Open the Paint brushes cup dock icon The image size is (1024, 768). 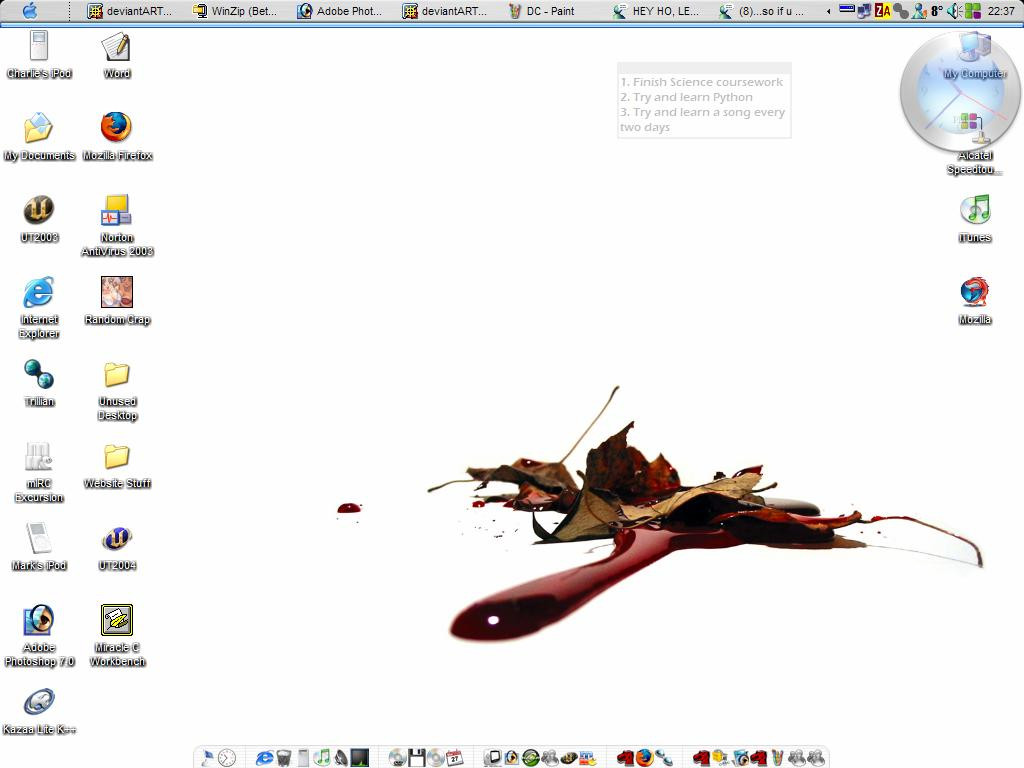coord(778,758)
